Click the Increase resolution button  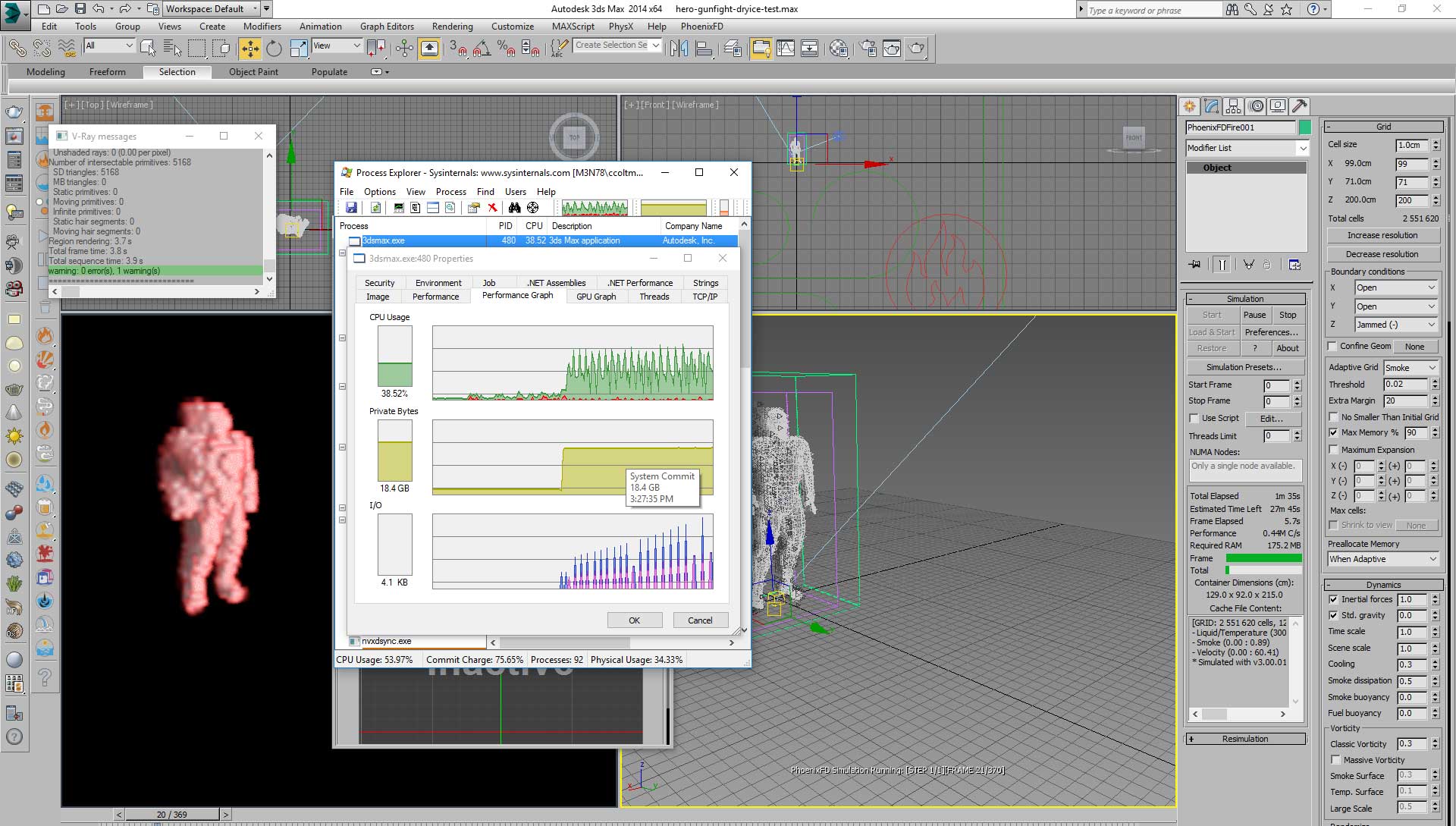[1382, 235]
